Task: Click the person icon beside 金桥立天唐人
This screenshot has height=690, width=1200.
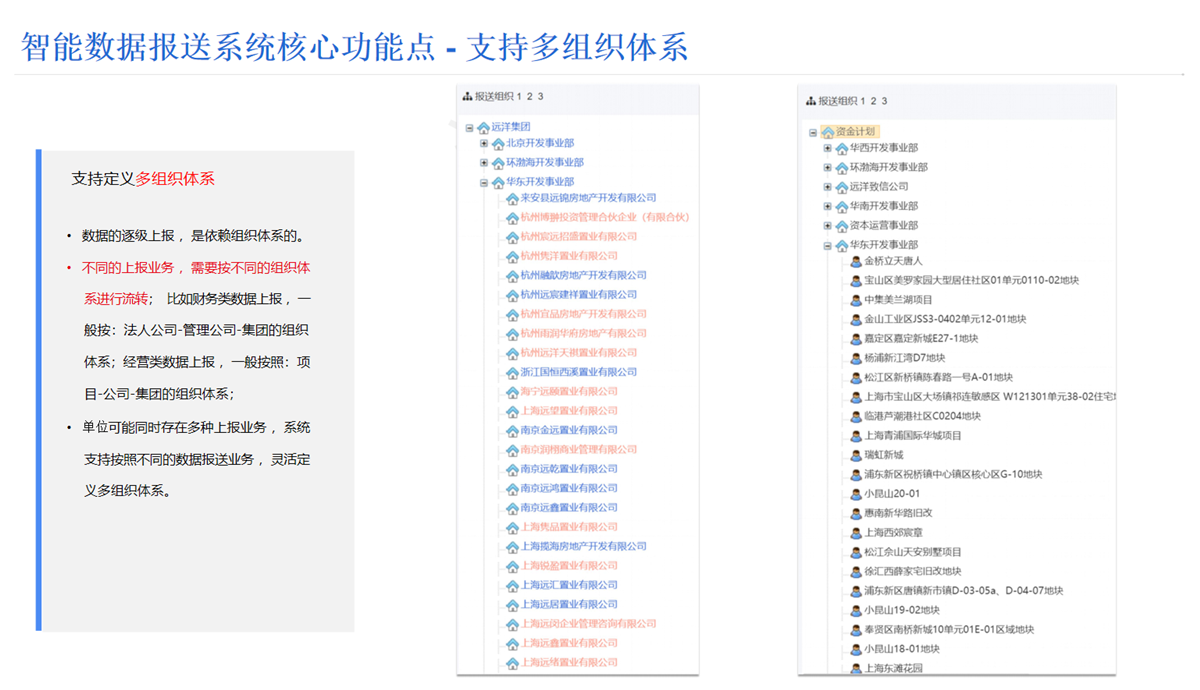Action: (856, 262)
